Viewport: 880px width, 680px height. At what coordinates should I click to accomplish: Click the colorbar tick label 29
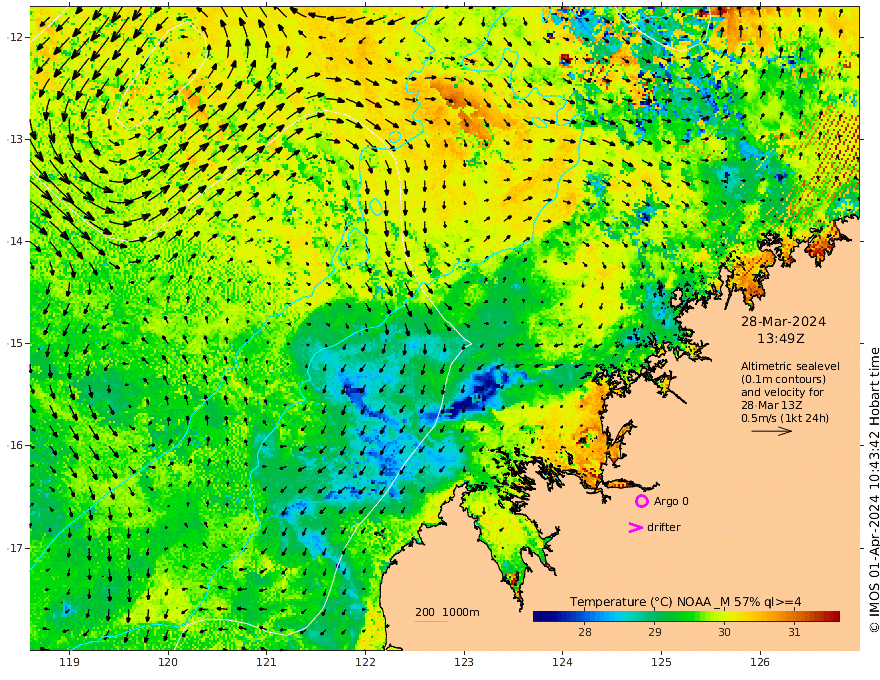coord(654,632)
